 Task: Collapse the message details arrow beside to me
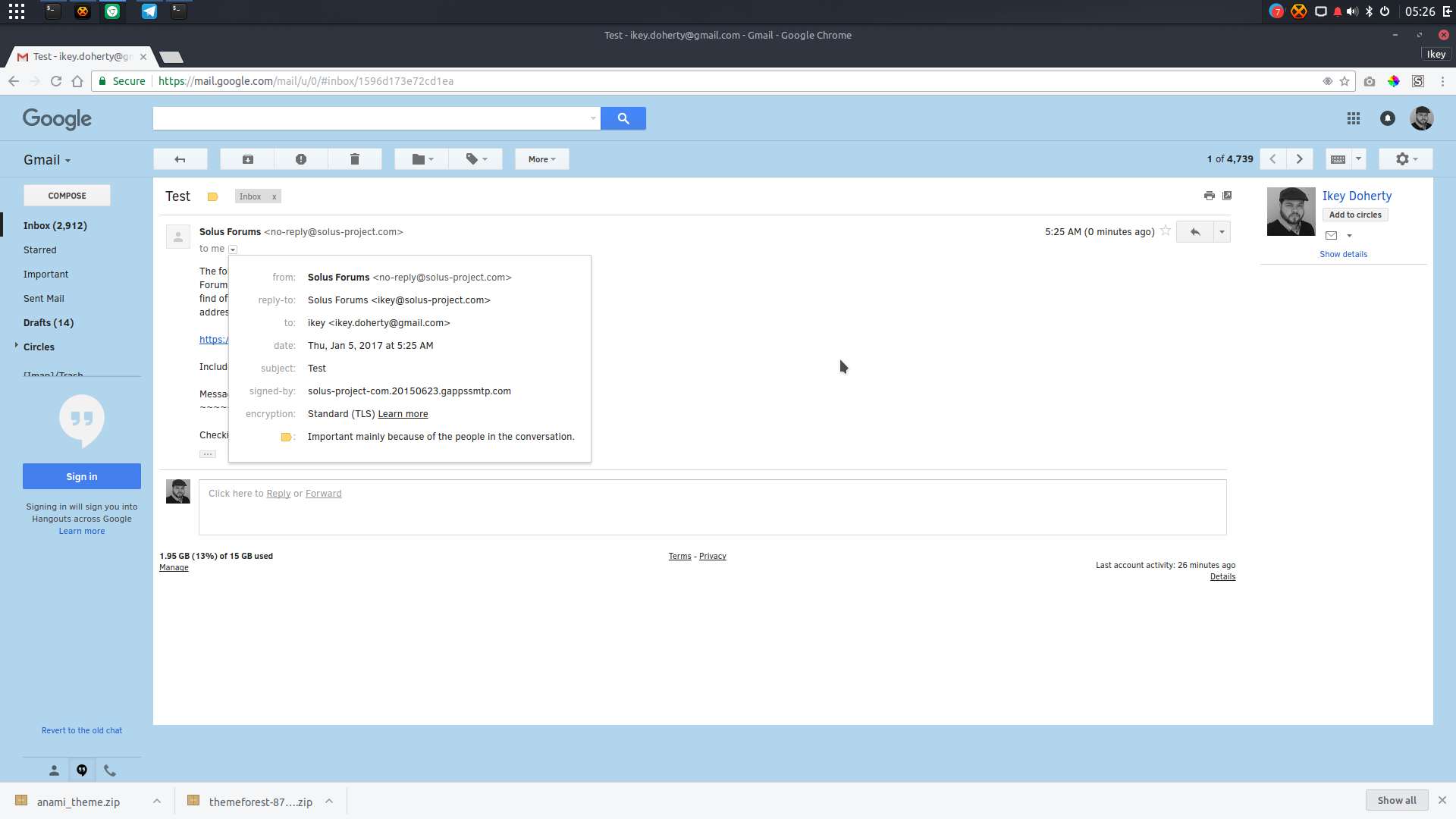click(x=233, y=249)
